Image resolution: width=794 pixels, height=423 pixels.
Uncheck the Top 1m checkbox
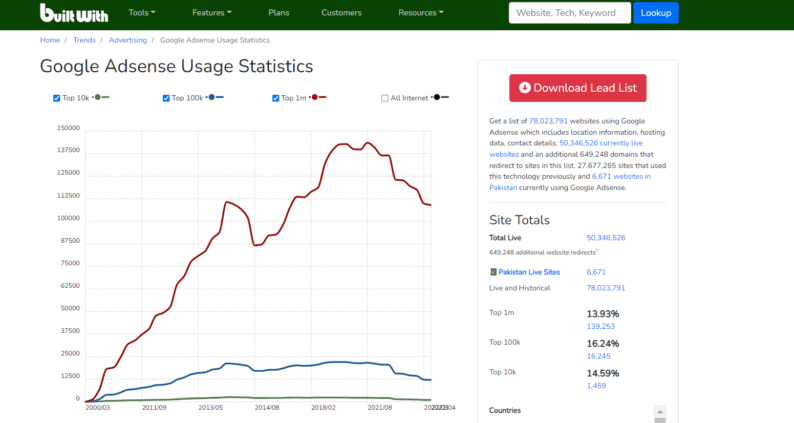pyautogui.click(x=275, y=98)
